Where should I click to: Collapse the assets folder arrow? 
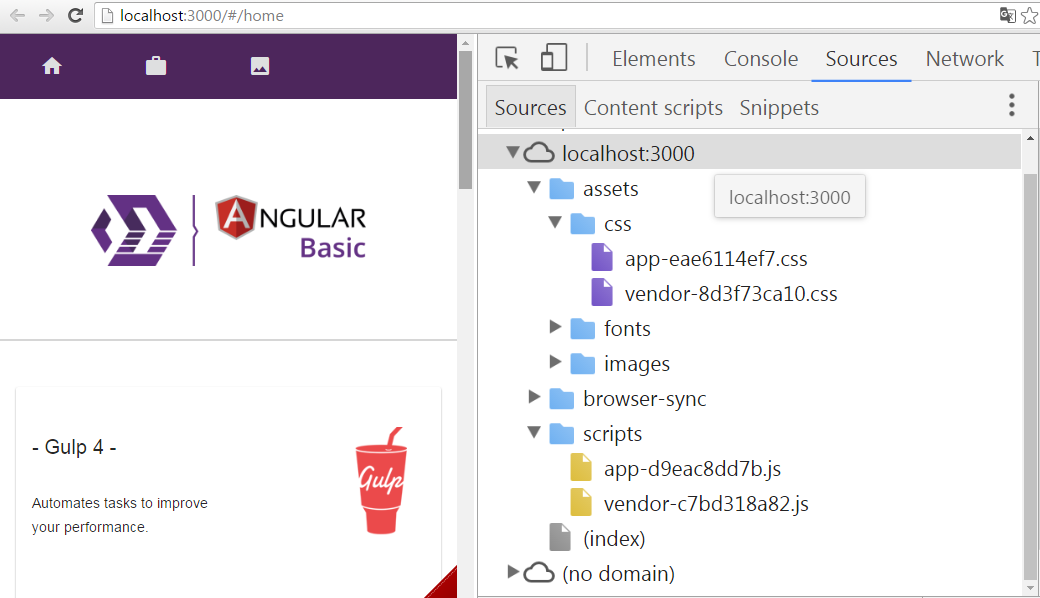pyautogui.click(x=535, y=188)
